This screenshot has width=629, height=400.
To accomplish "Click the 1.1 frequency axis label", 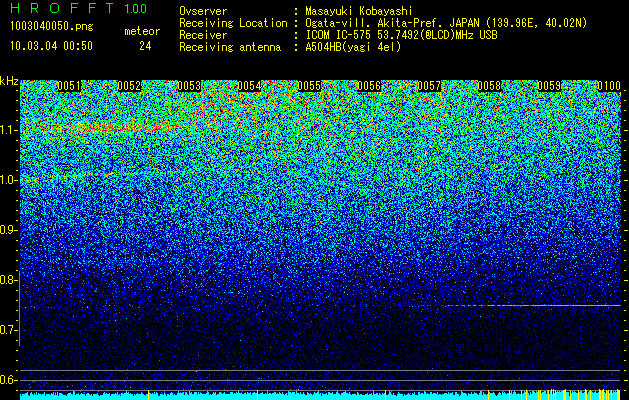I will tap(8, 130).
